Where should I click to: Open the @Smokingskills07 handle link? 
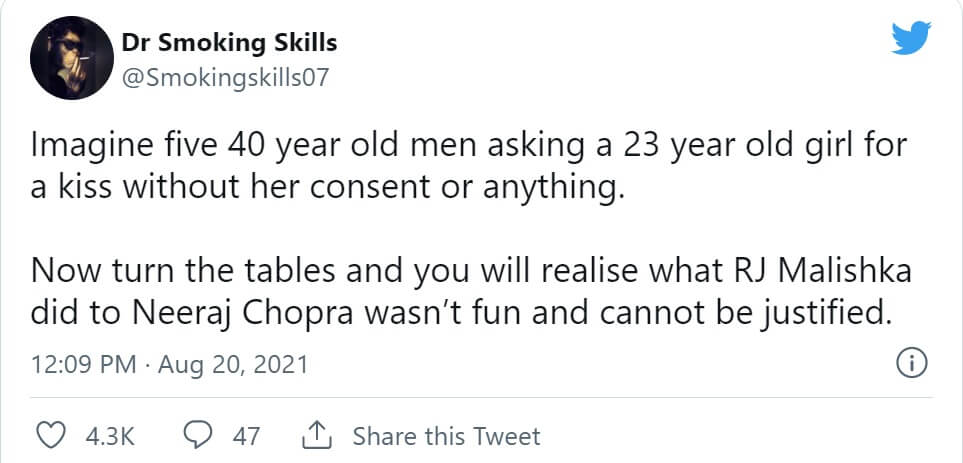[x=223, y=73]
